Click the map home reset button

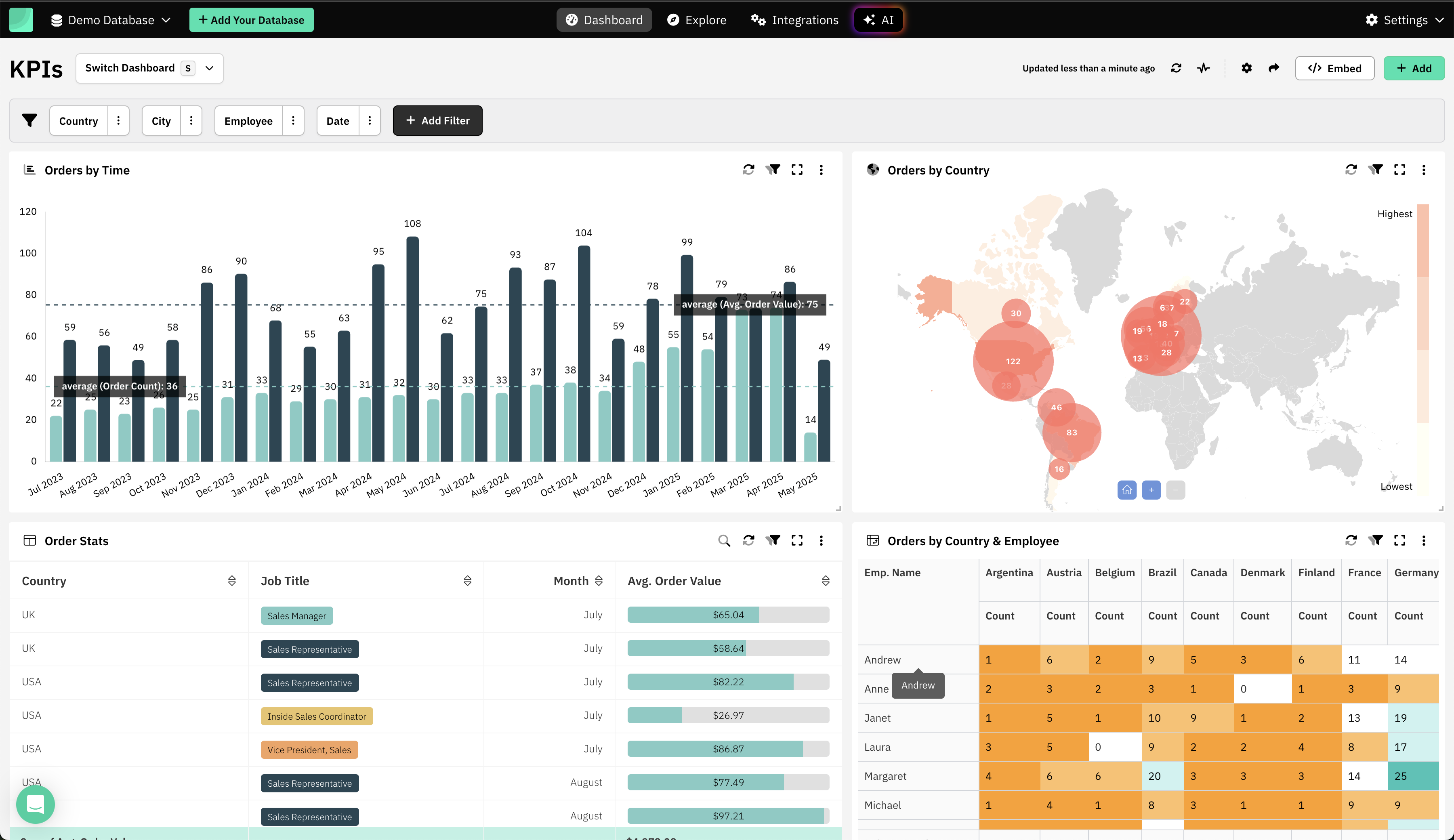pos(1126,490)
